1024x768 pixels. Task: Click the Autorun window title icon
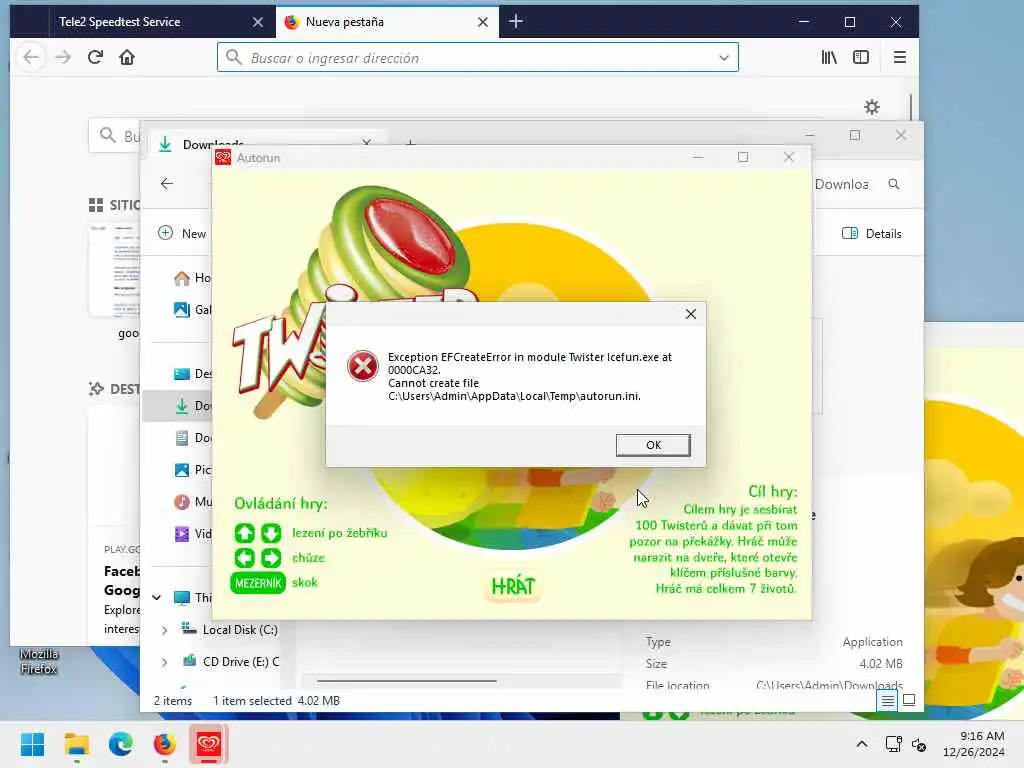coord(223,157)
